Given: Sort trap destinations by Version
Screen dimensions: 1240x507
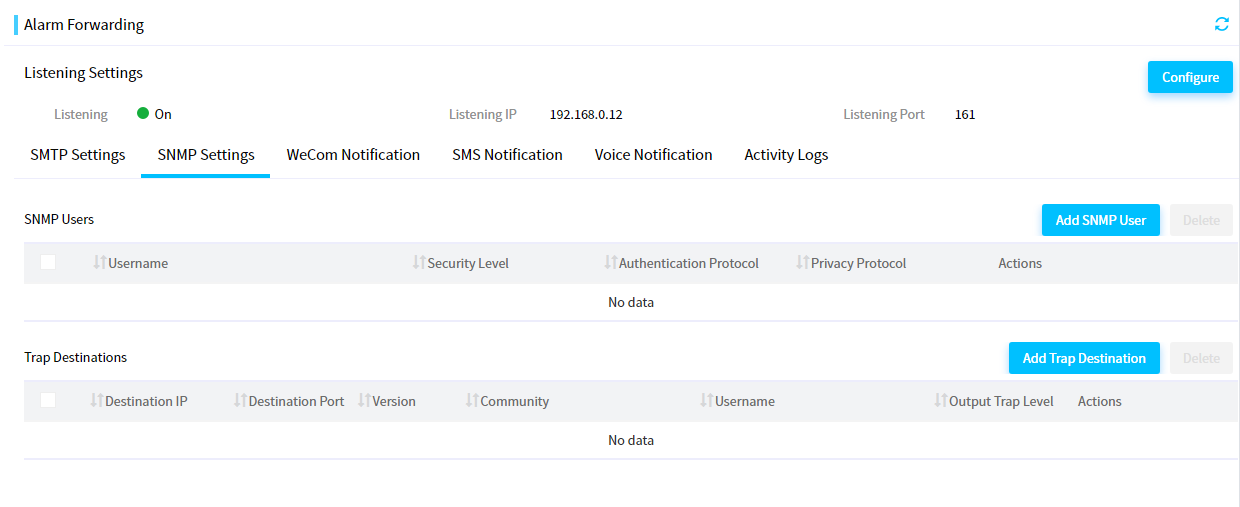Looking at the screenshot, I should [364, 400].
